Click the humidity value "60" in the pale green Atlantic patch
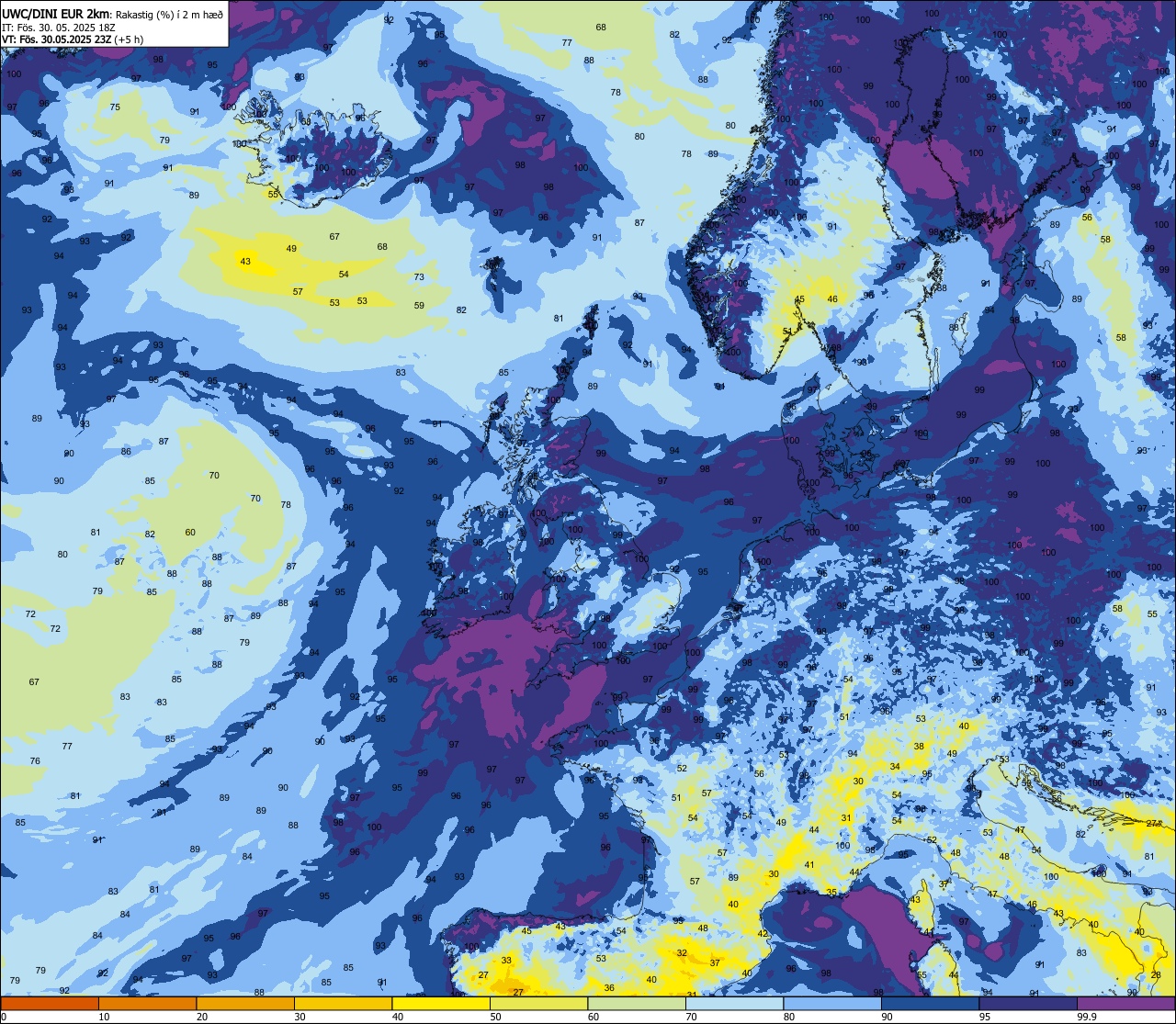 (x=190, y=533)
